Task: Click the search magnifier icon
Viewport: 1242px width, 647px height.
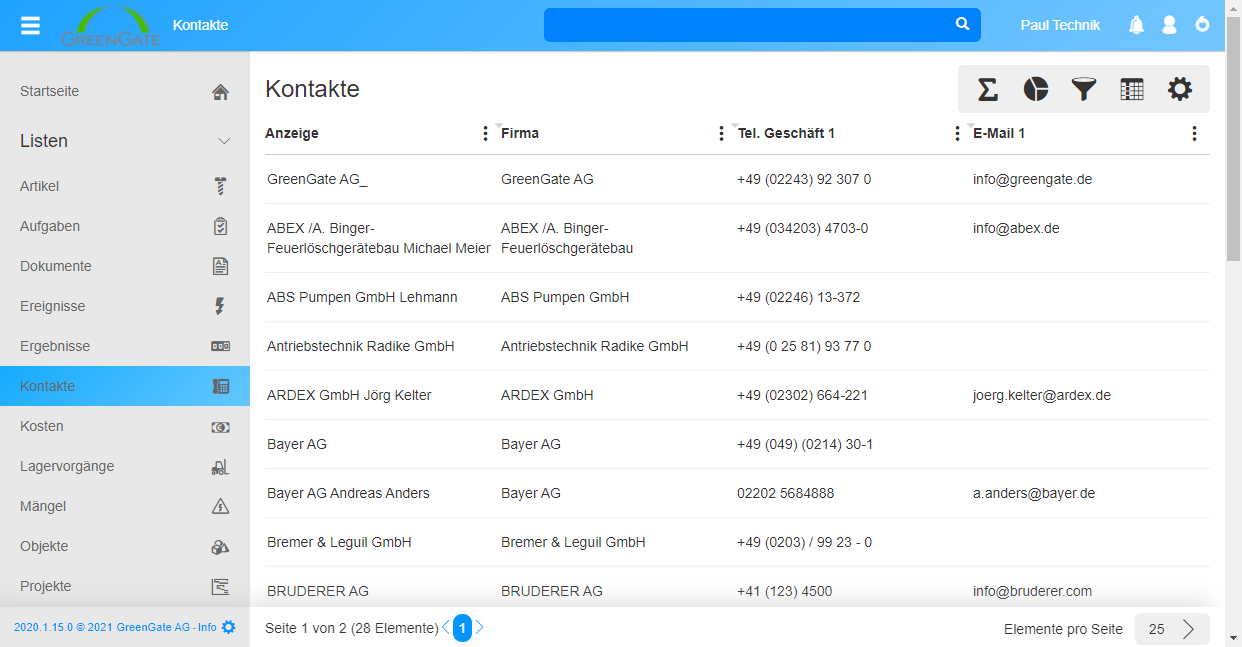Action: (962, 24)
